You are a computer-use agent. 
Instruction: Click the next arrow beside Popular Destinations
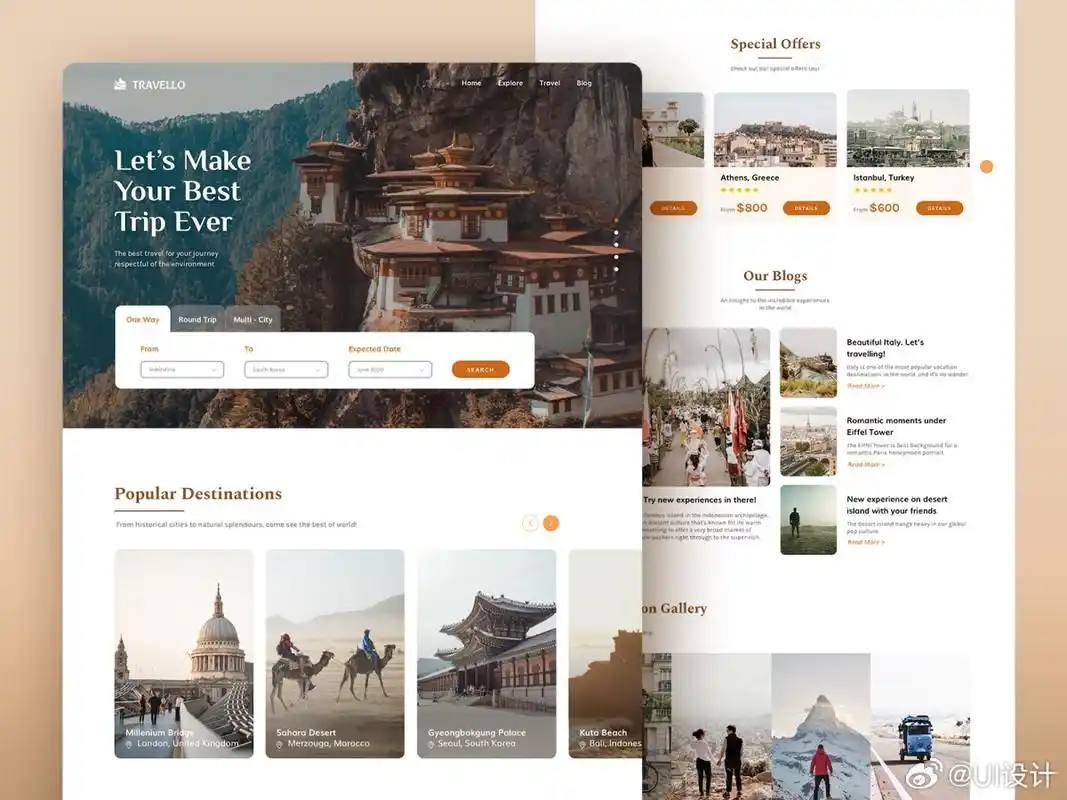[549, 523]
